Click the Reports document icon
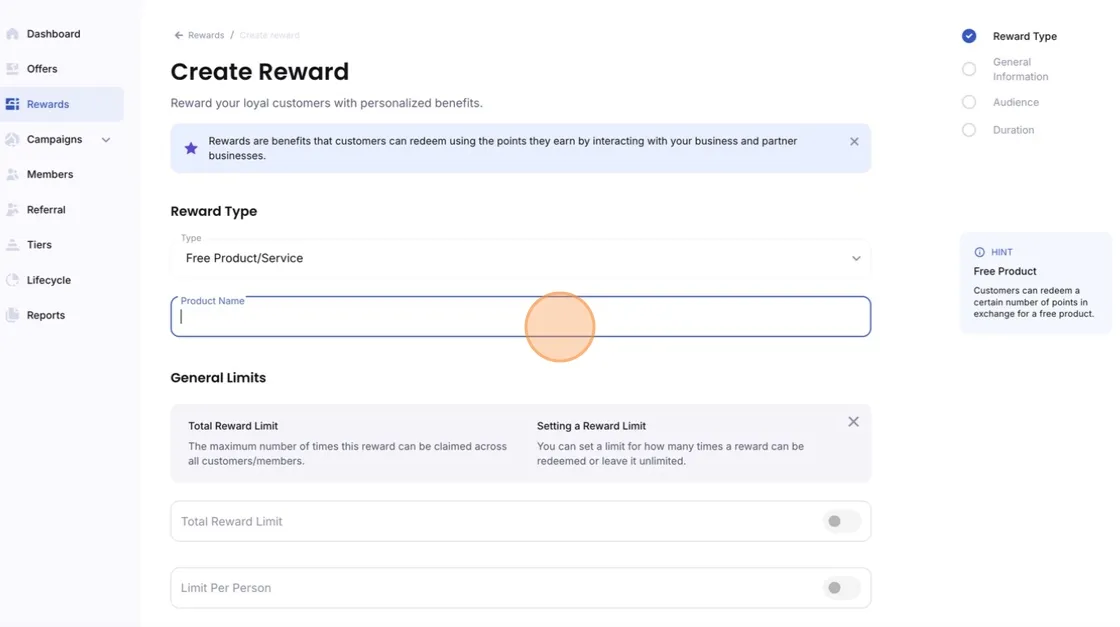 click(12, 315)
